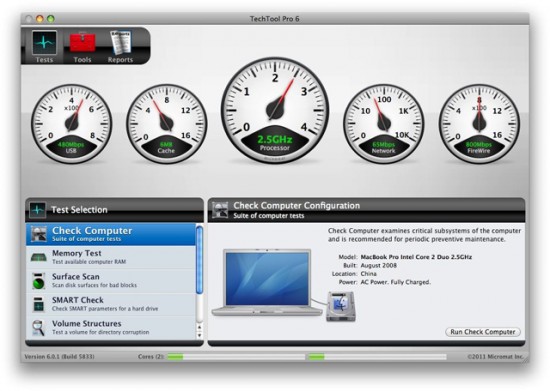Click the USB 480Mbps gauge
The height and width of the screenshot is (391, 550).
pyautogui.click(x=72, y=123)
